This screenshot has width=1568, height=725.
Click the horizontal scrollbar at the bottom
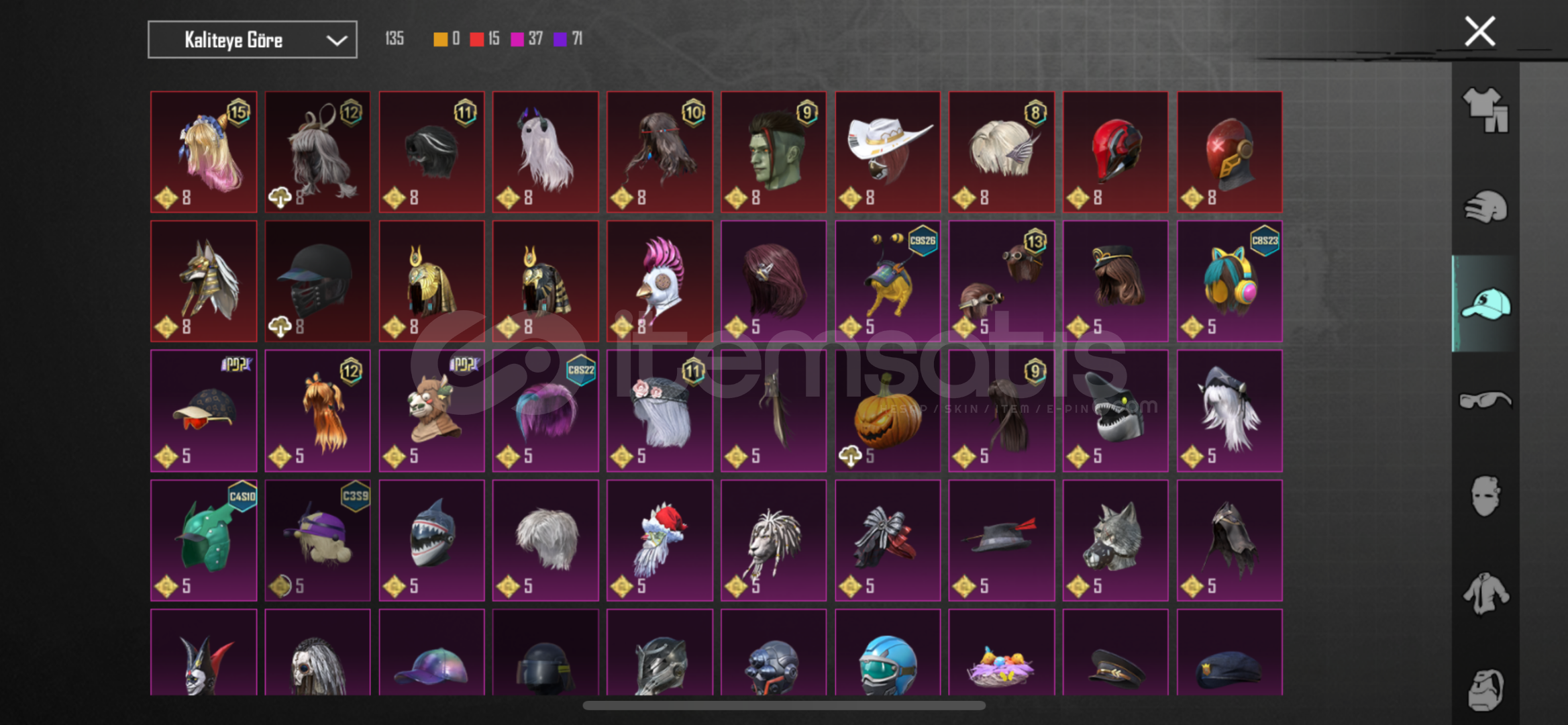point(784,706)
